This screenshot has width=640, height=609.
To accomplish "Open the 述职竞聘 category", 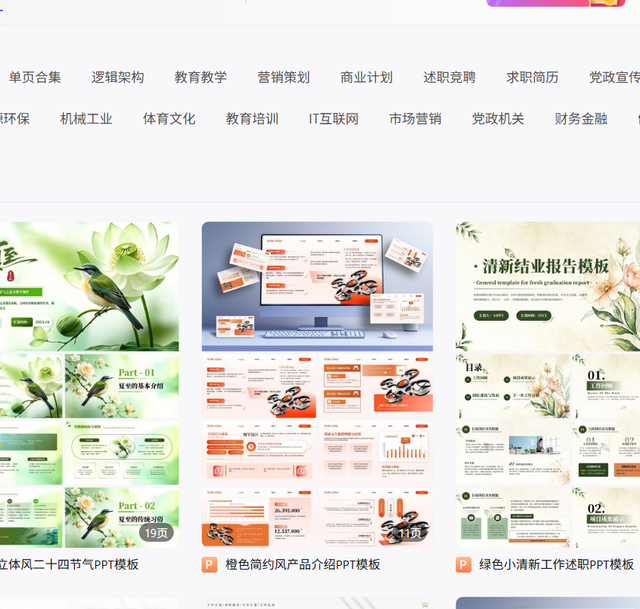I will [449, 77].
